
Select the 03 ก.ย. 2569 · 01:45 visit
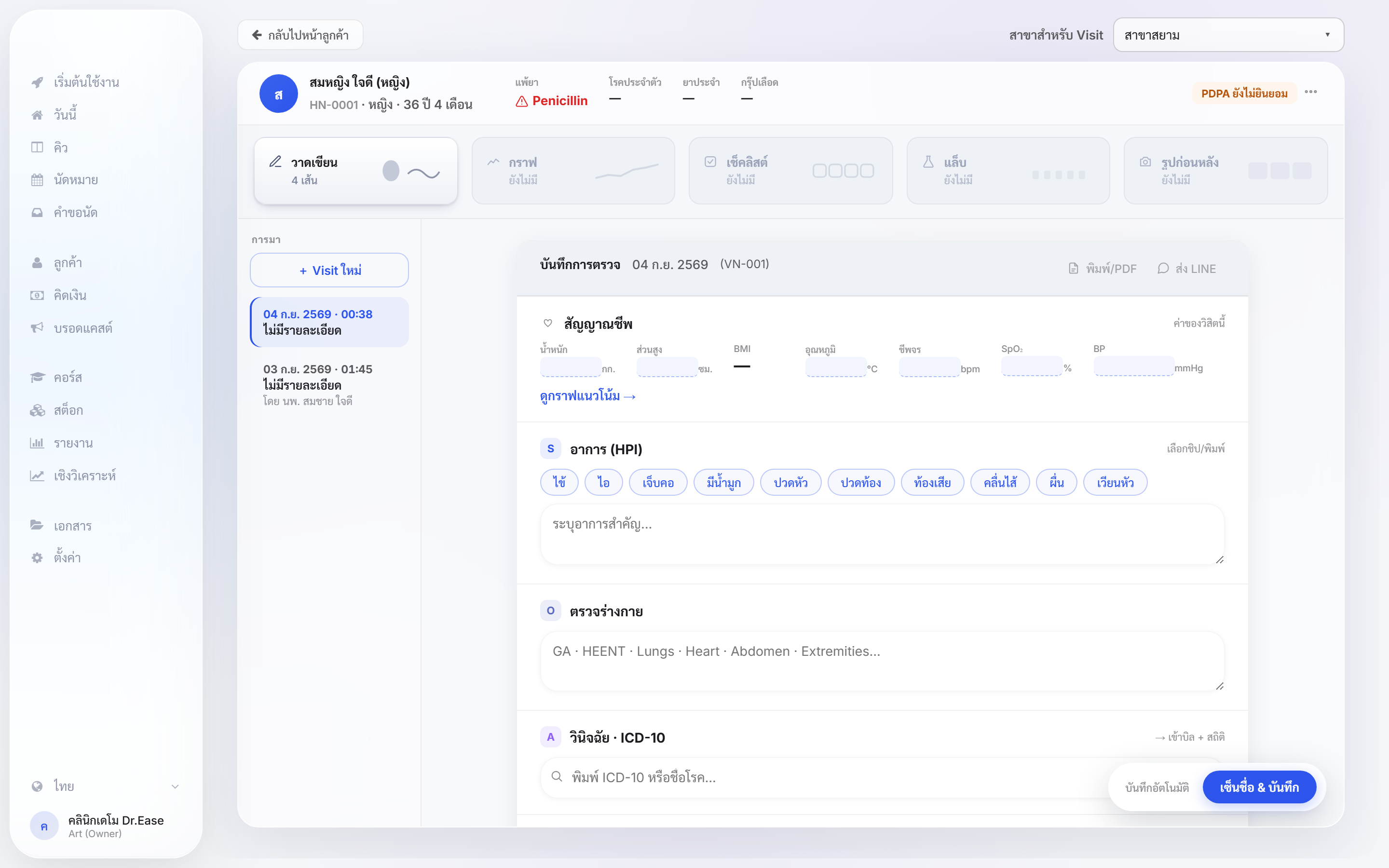click(x=329, y=385)
